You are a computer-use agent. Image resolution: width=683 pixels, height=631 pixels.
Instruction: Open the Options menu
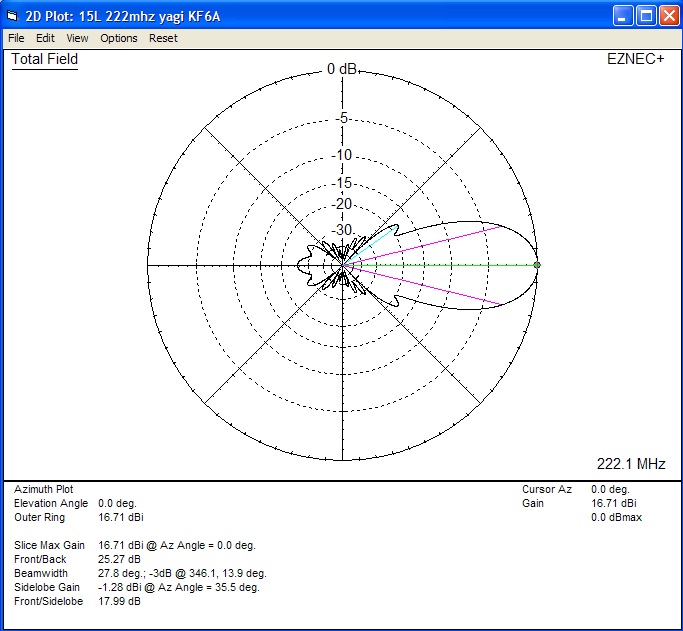click(x=119, y=38)
